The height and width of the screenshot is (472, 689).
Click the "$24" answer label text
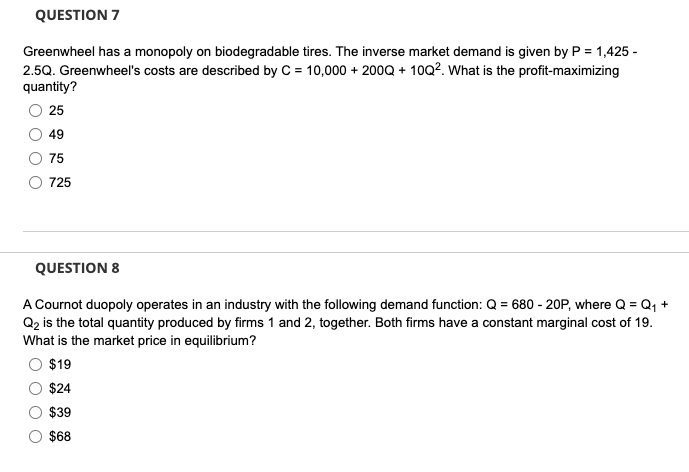60,388
